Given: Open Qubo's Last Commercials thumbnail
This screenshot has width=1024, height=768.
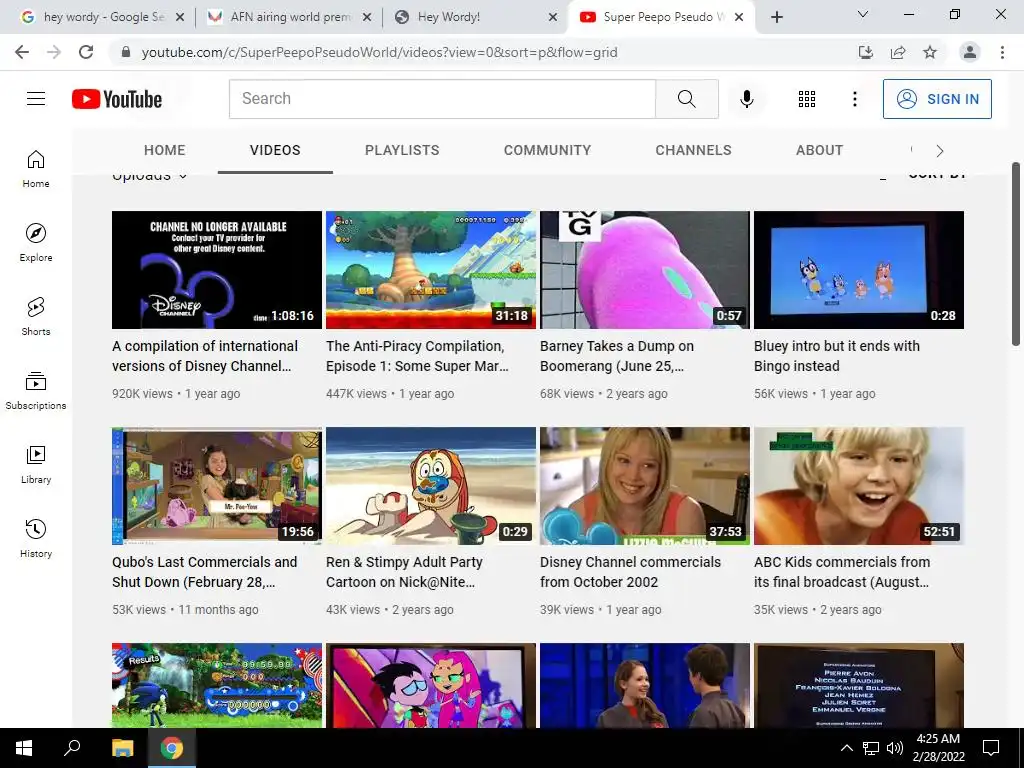Looking at the screenshot, I should point(217,486).
